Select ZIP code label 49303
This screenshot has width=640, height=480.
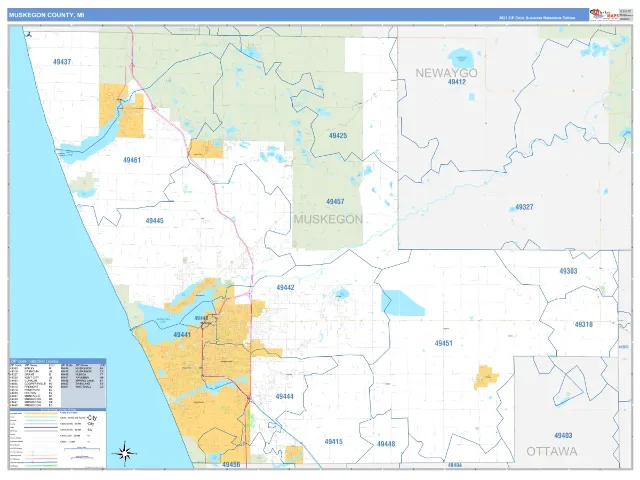[568, 271]
